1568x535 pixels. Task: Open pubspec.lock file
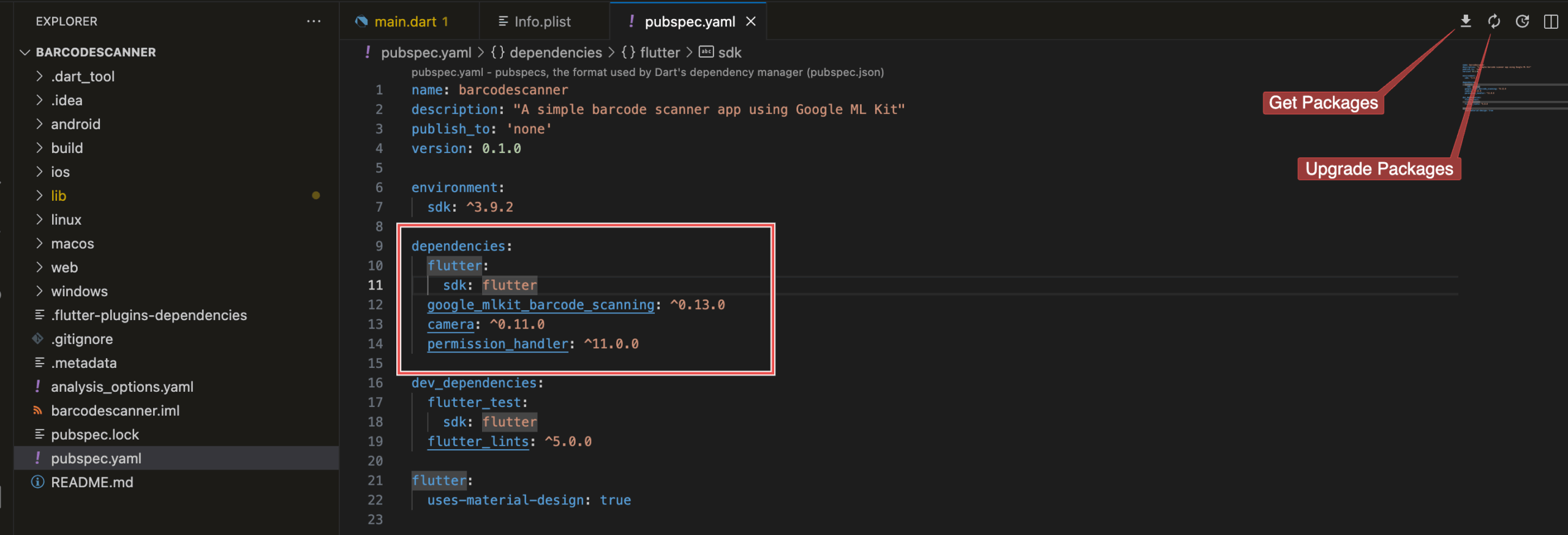point(176,434)
